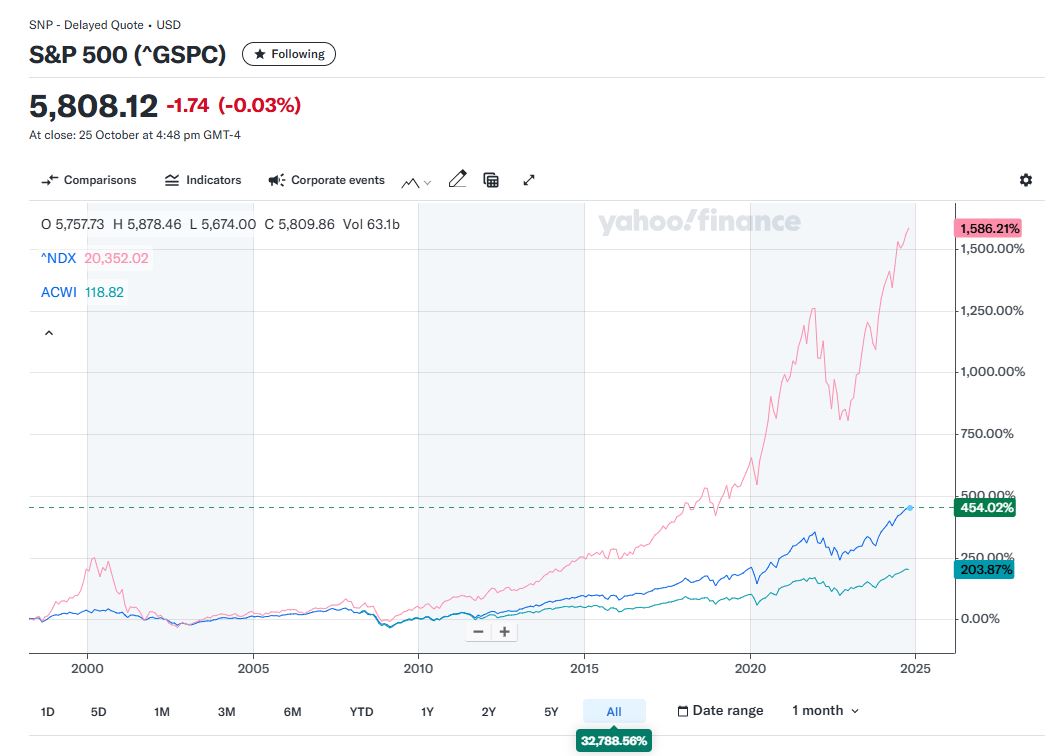Click the ^NDX comparison label
The image size is (1056, 756).
point(58,258)
